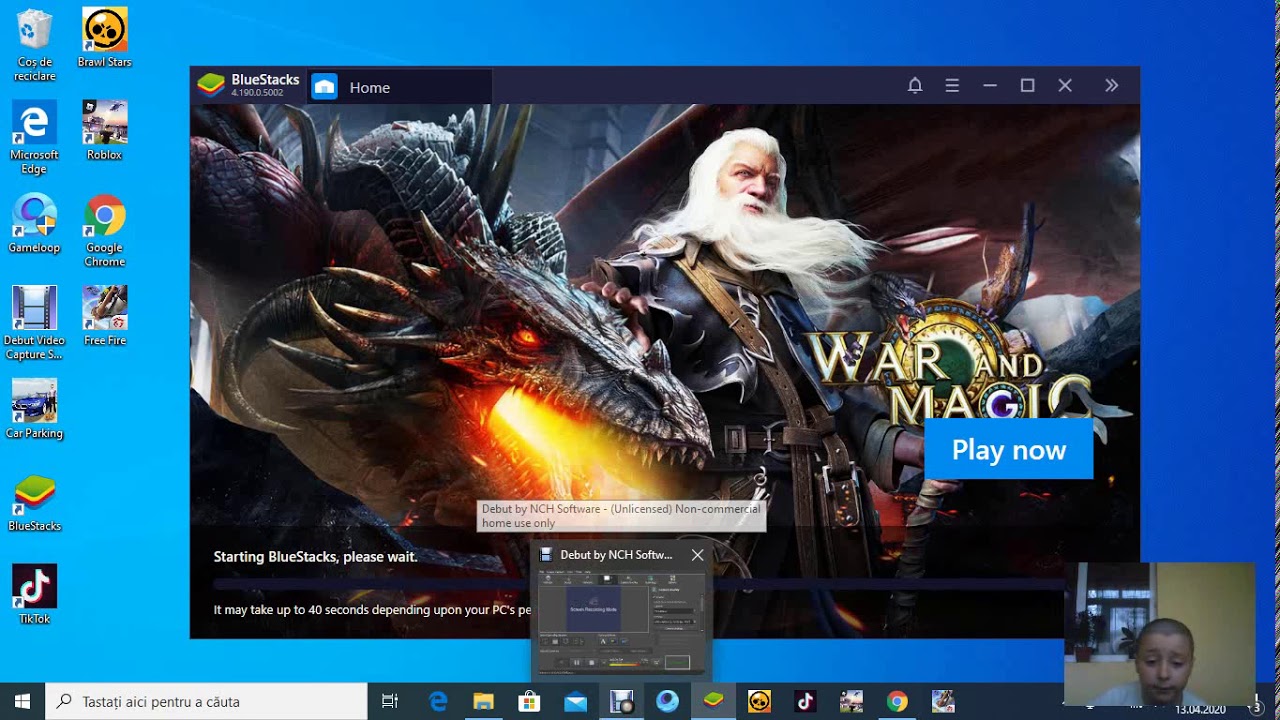Open Edge from the taskbar
The image size is (1280, 720).
tap(438, 701)
